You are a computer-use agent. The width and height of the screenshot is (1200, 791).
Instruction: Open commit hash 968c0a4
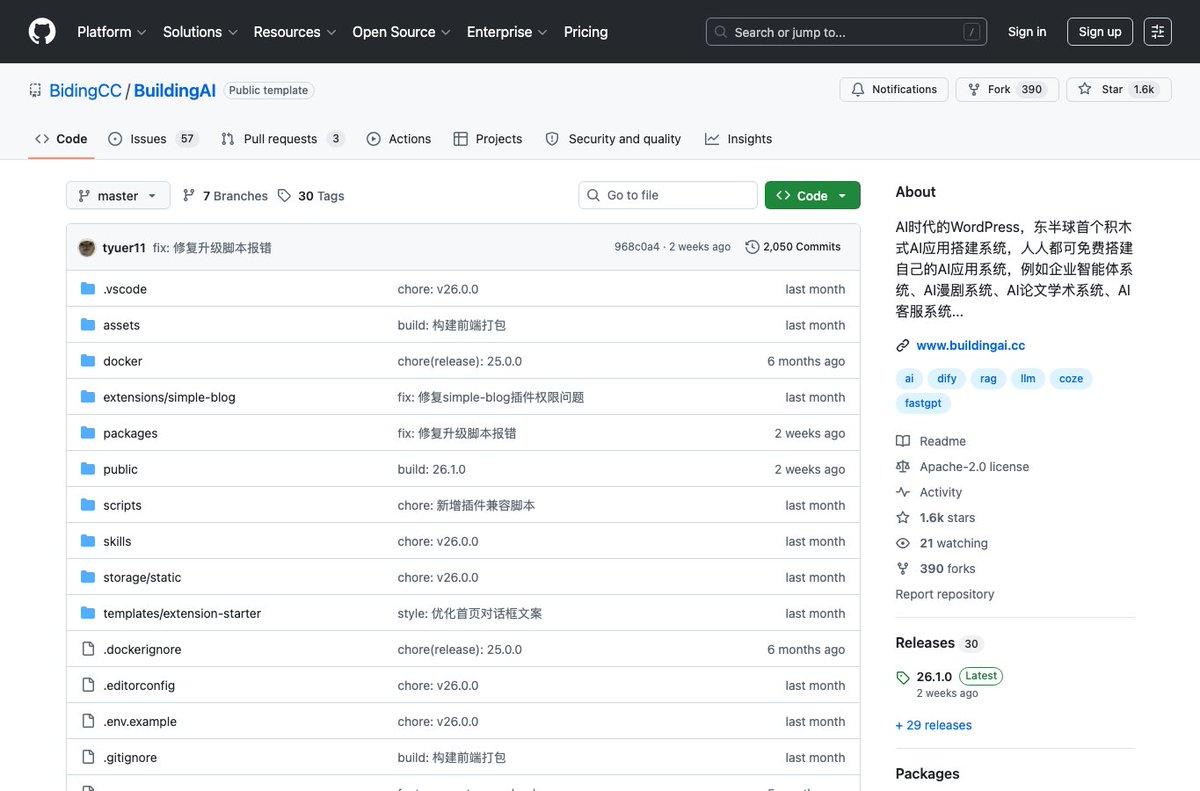pos(637,247)
